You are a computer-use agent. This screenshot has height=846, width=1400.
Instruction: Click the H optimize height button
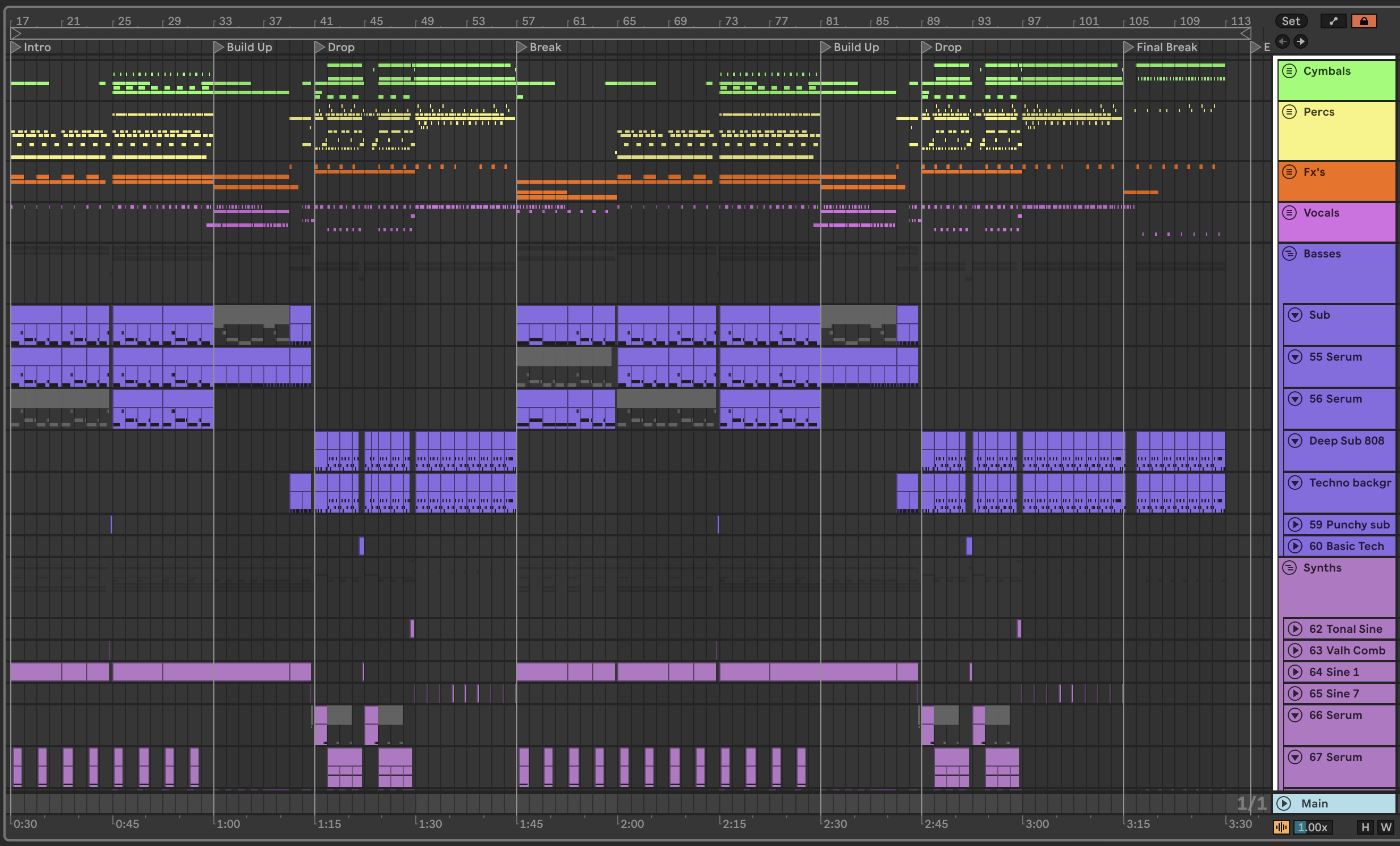click(1365, 827)
